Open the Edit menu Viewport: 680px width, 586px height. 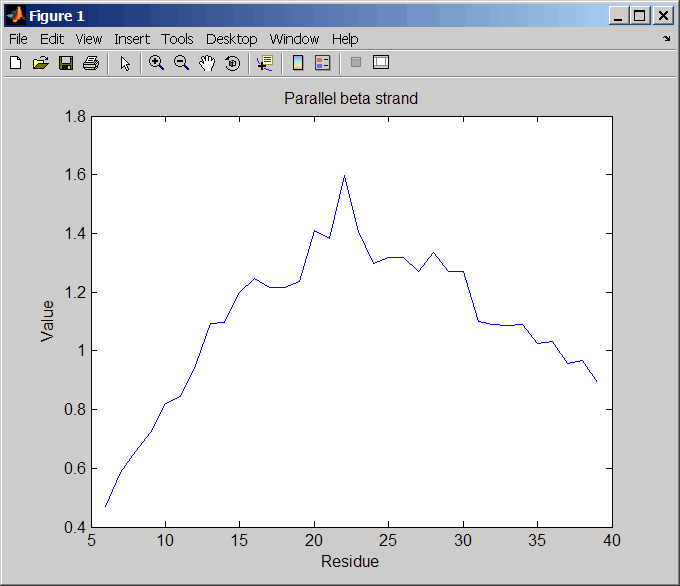click(52, 39)
